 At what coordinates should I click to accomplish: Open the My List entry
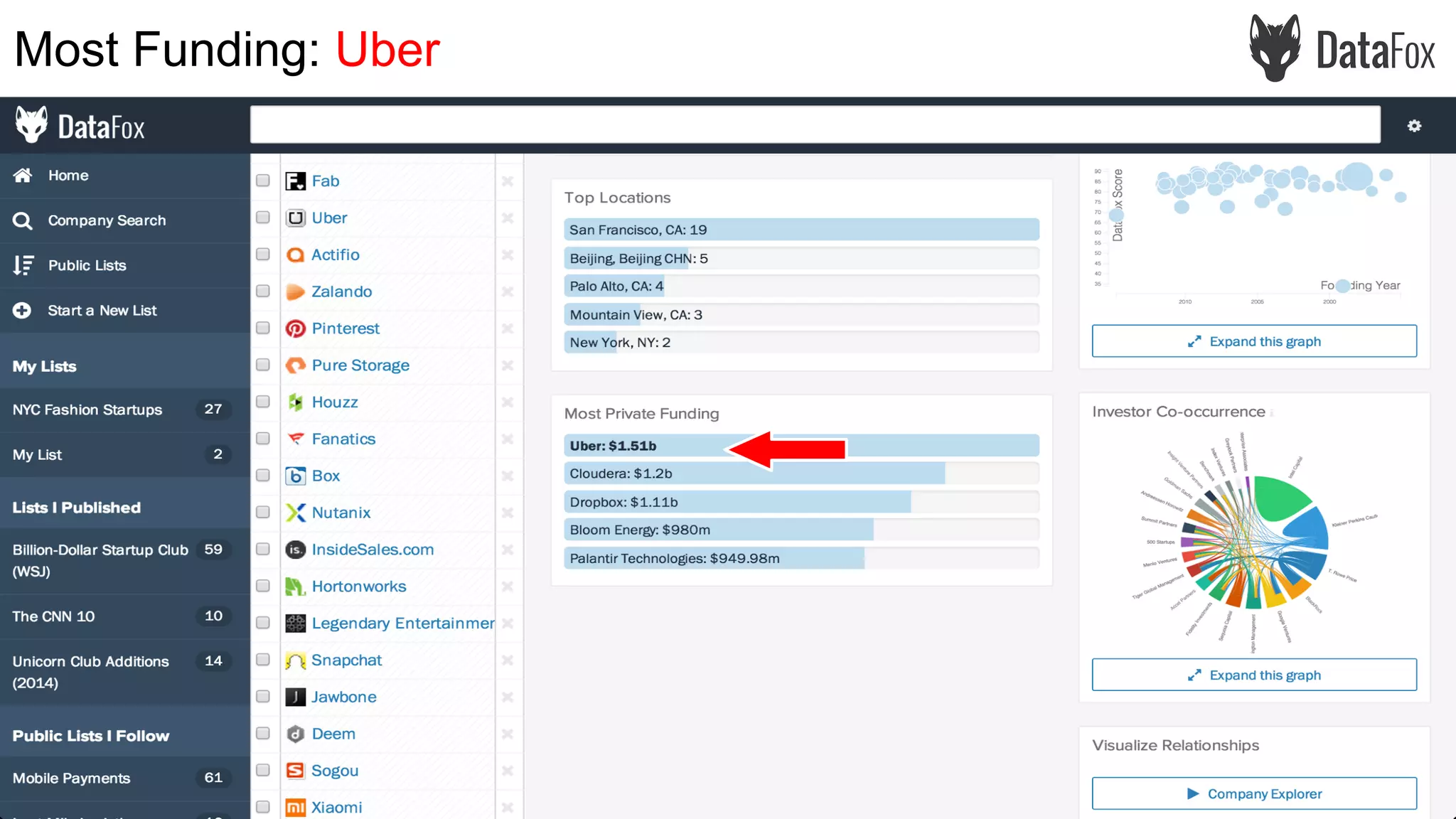coord(124,455)
